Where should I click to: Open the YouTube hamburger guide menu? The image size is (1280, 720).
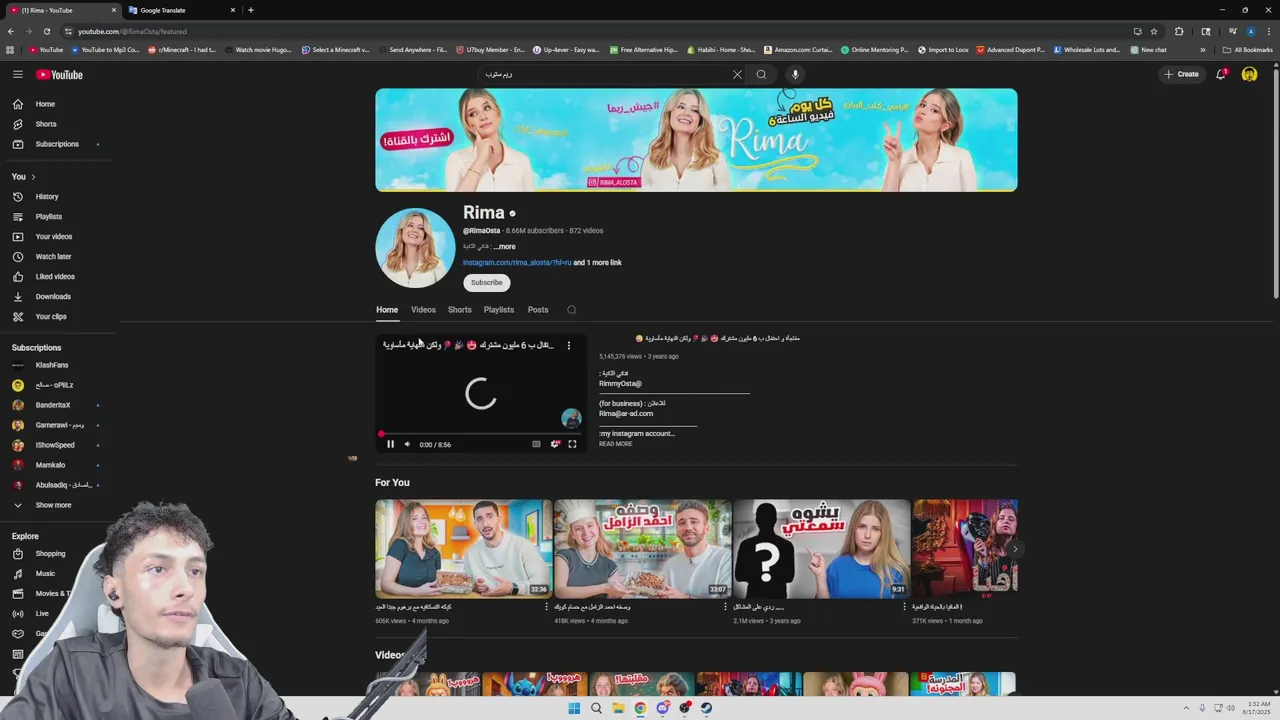pos(18,74)
